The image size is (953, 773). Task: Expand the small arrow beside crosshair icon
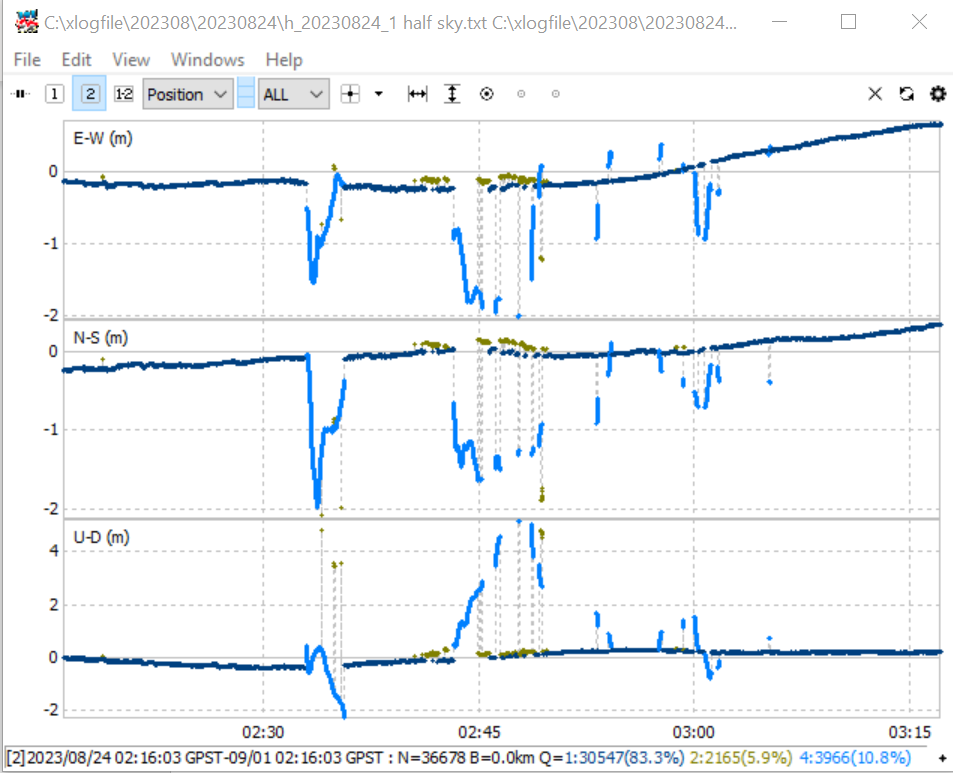[379, 94]
